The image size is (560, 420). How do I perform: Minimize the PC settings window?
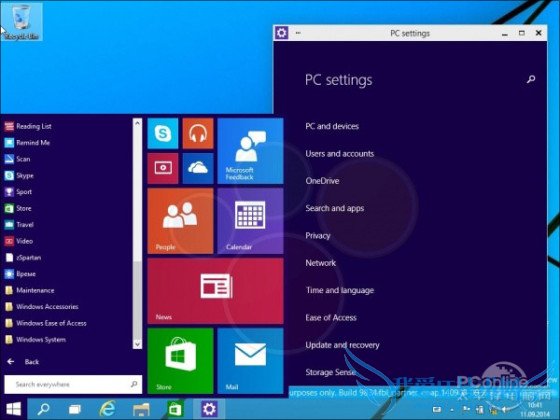(505, 34)
